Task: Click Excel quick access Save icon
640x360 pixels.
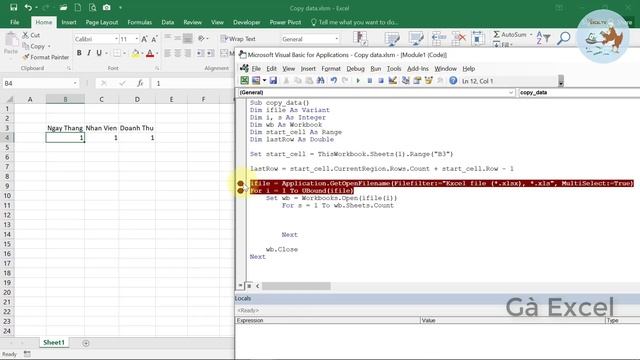Action: [13, 7]
